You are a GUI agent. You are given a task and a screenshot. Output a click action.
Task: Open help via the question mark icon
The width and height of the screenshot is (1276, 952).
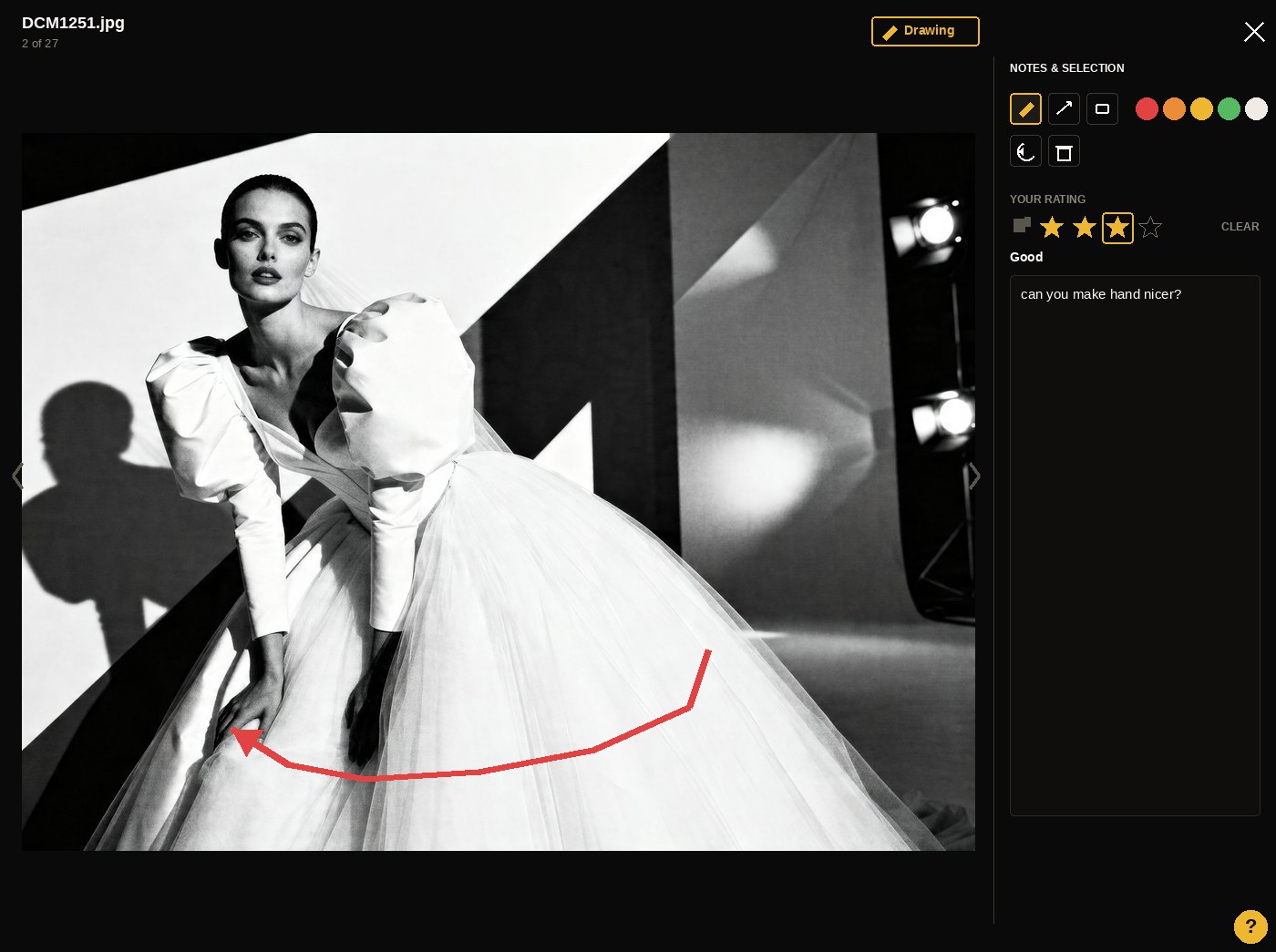coord(1250,926)
